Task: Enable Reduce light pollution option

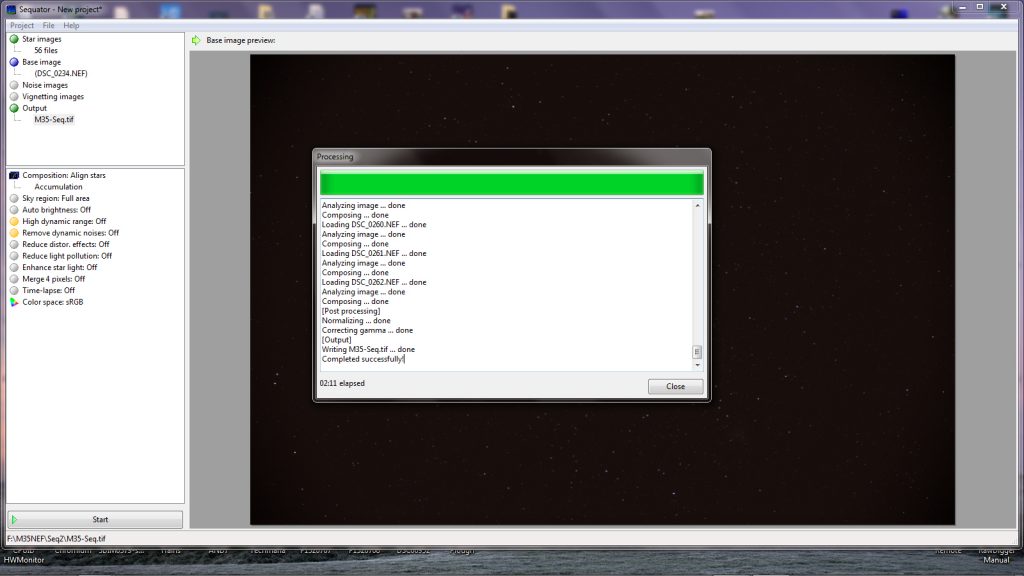Action: tap(66, 256)
